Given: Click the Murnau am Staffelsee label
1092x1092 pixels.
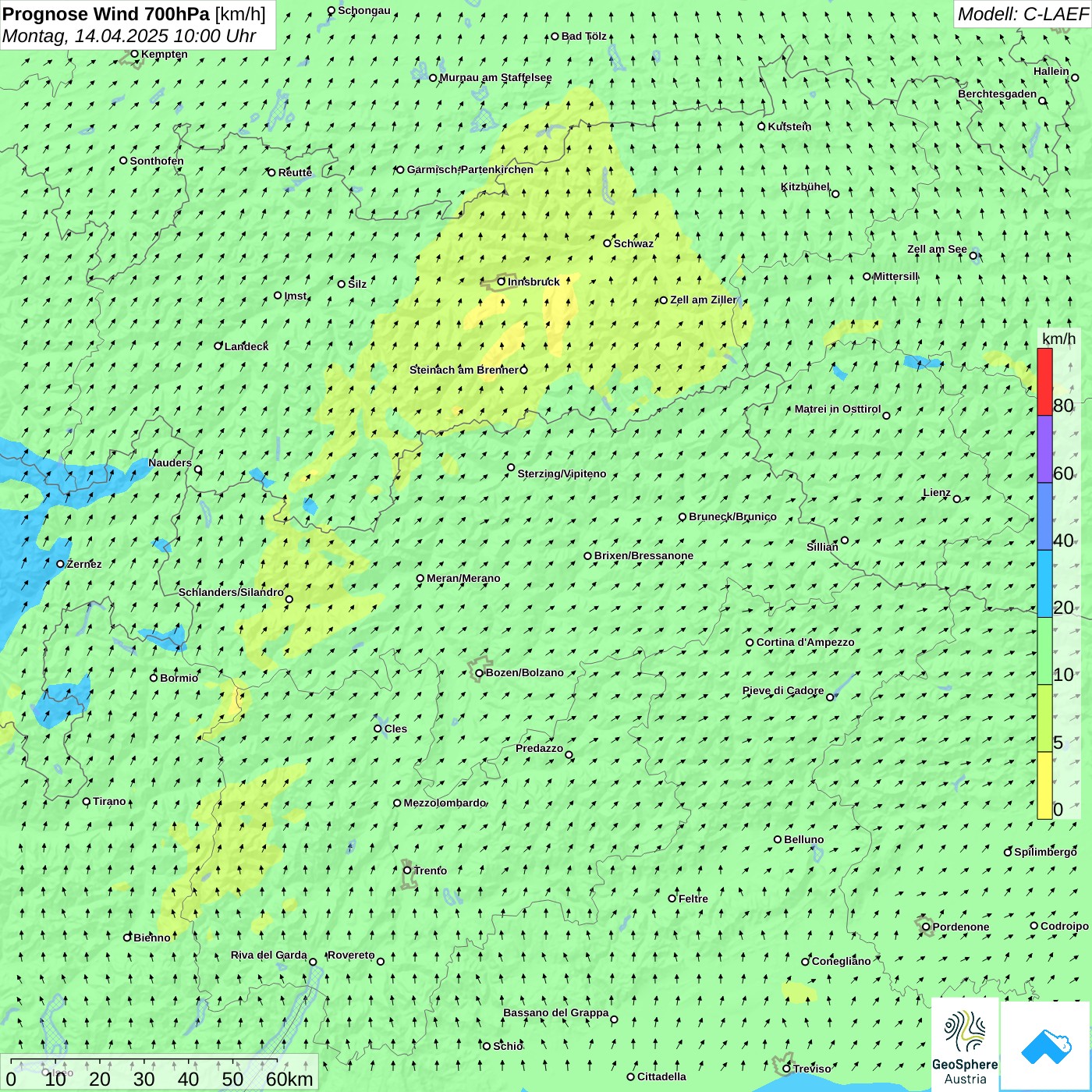Looking at the screenshot, I should pos(495,77).
